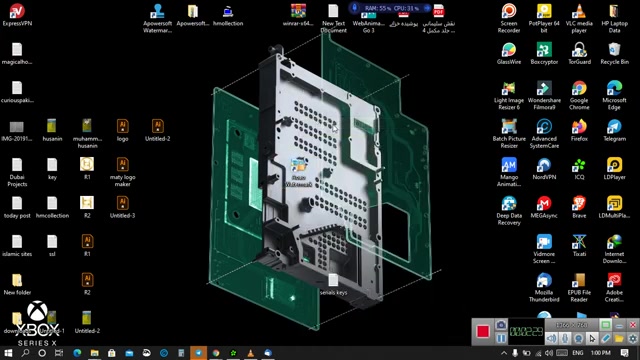The height and width of the screenshot is (360, 640).
Task: Open the taskbar volume control
Action: coord(549,353)
